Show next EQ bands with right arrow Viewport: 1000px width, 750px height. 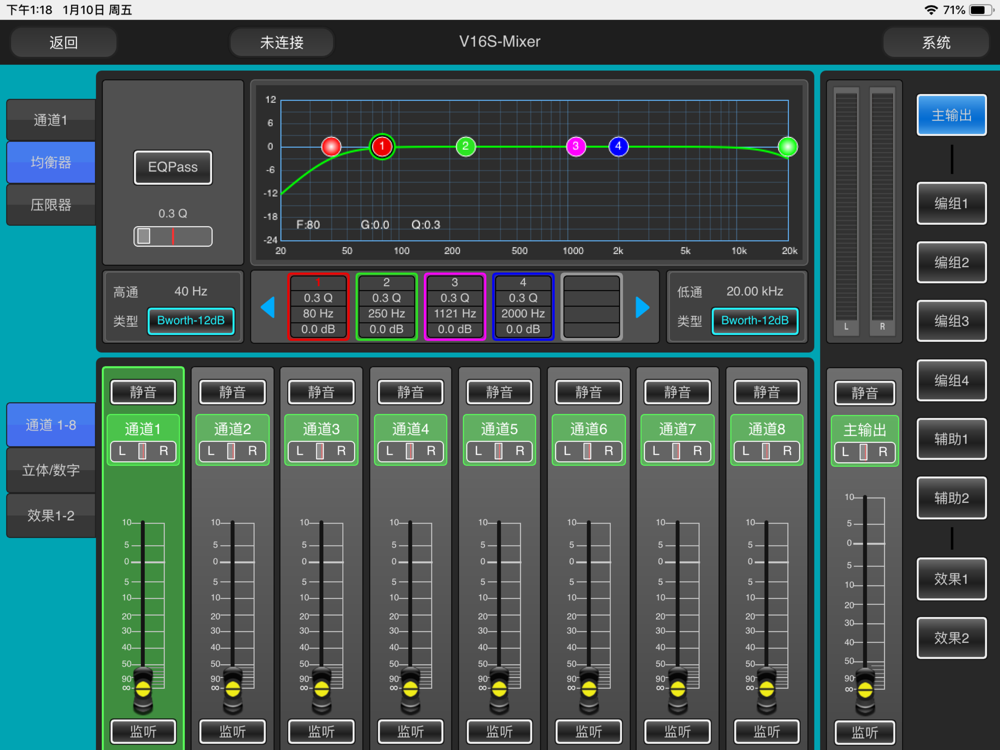pyautogui.click(x=642, y=307)
